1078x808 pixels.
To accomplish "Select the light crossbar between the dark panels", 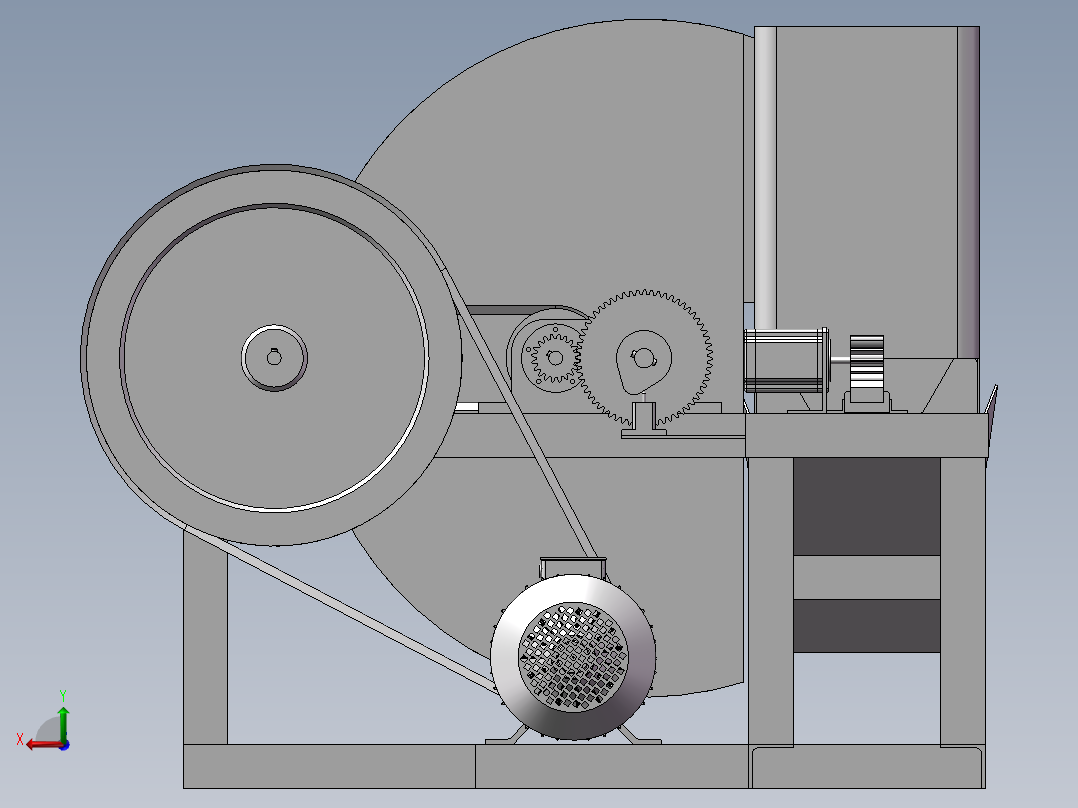I will click(866, 577).
